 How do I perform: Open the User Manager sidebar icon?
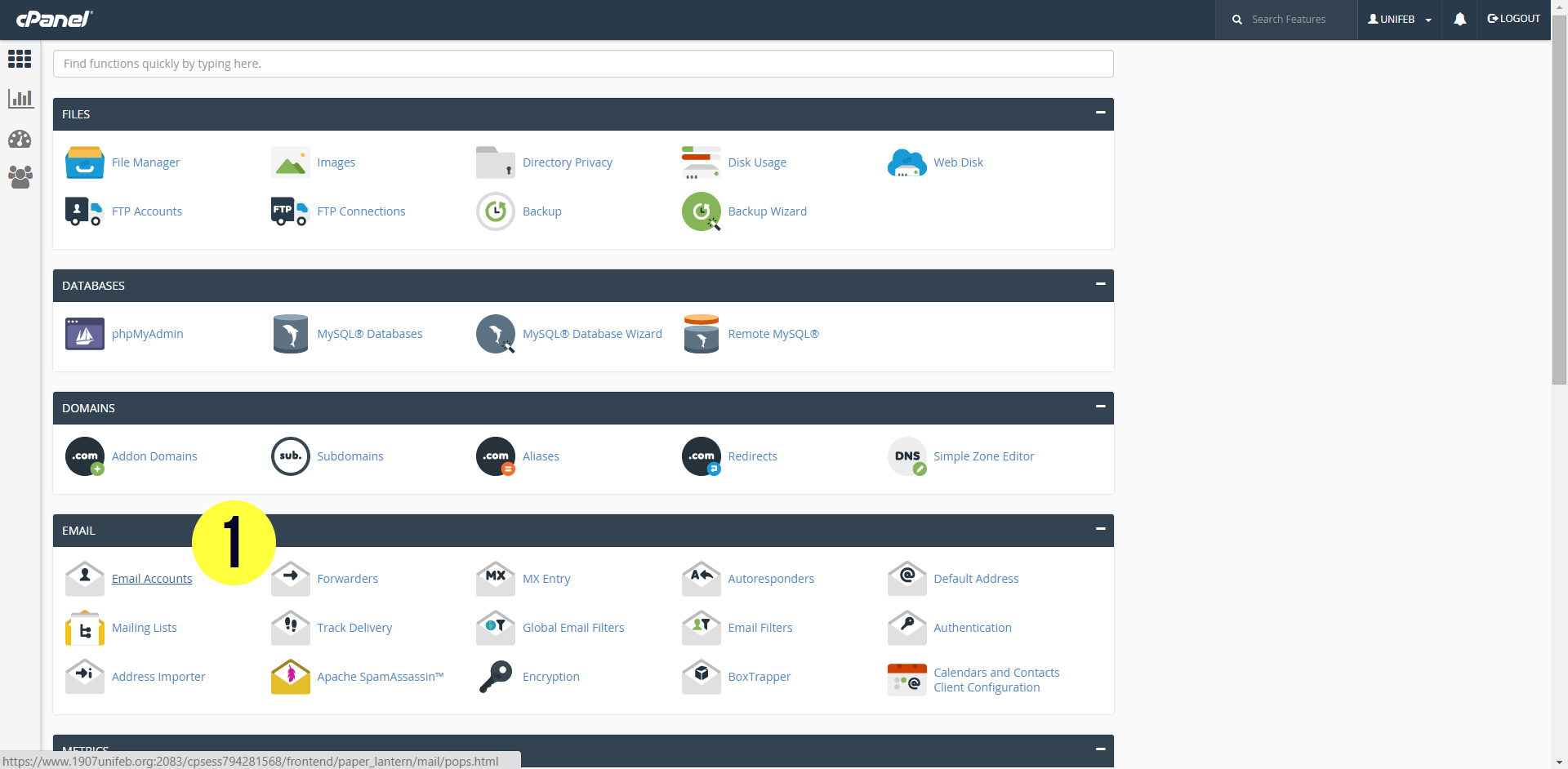[20, 176]
